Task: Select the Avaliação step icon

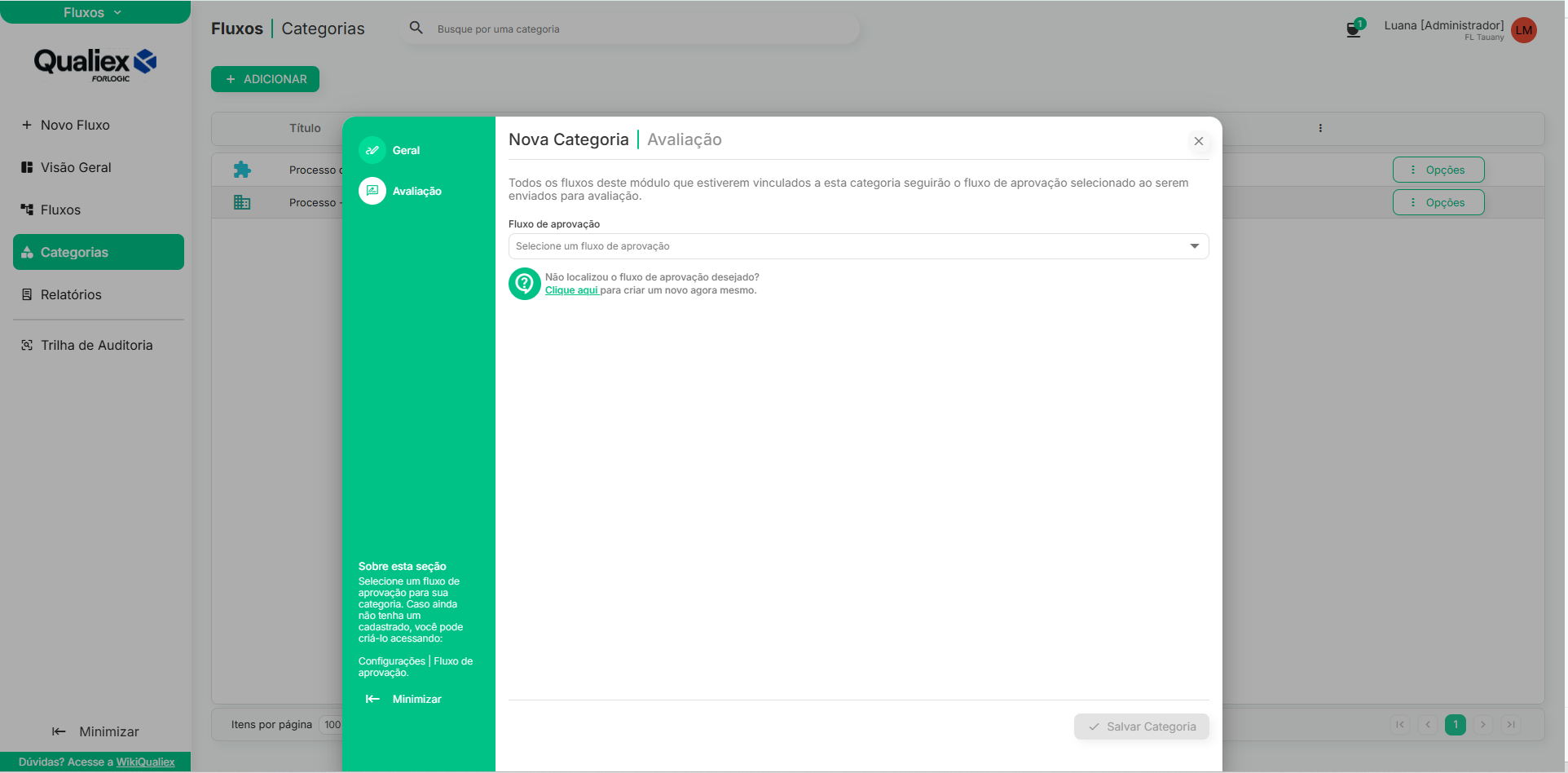Action: coord(372,191)
